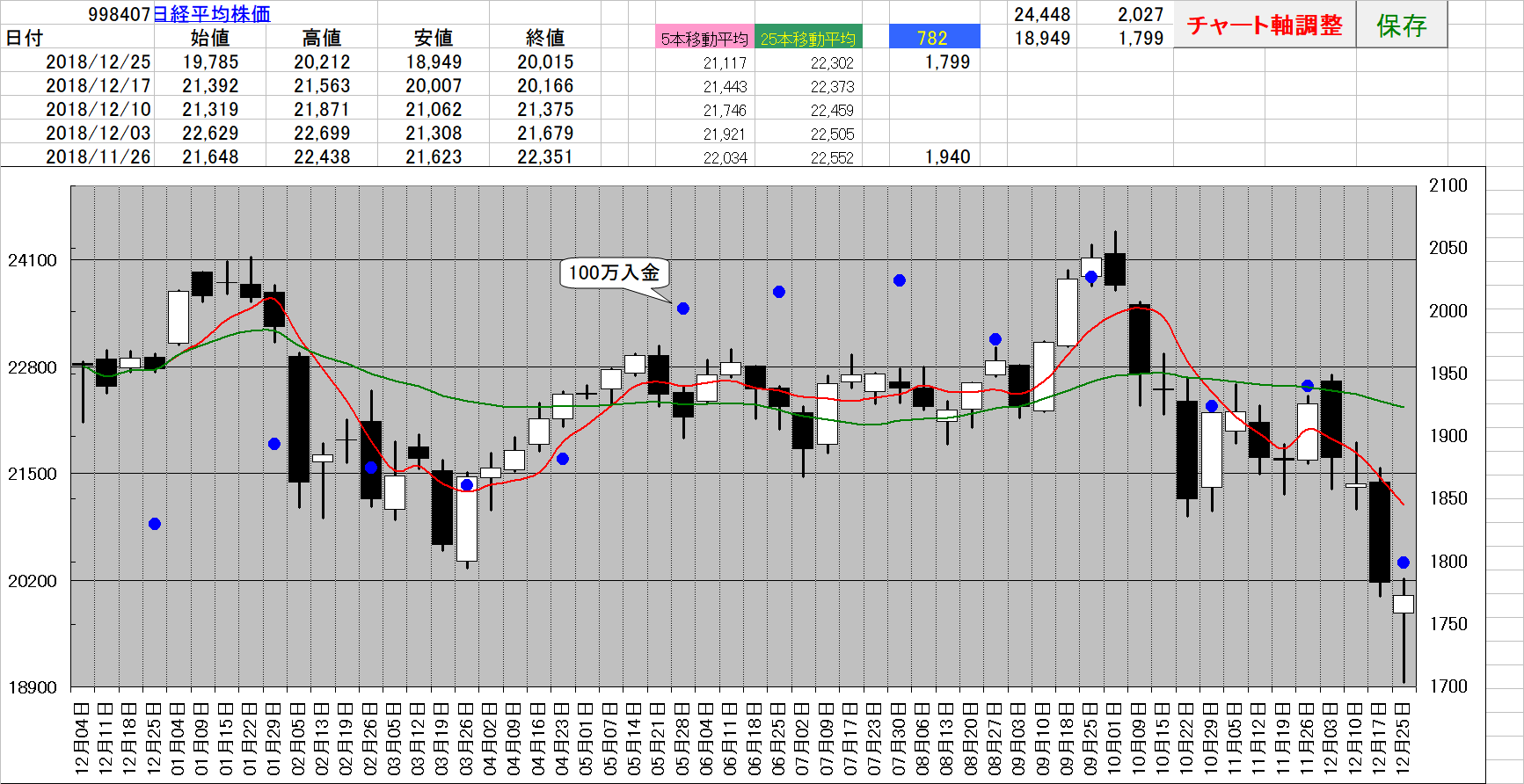Screen dimensions: 1524x784
Task: Select the 終値 column header
Action: [x=545, y=38]
